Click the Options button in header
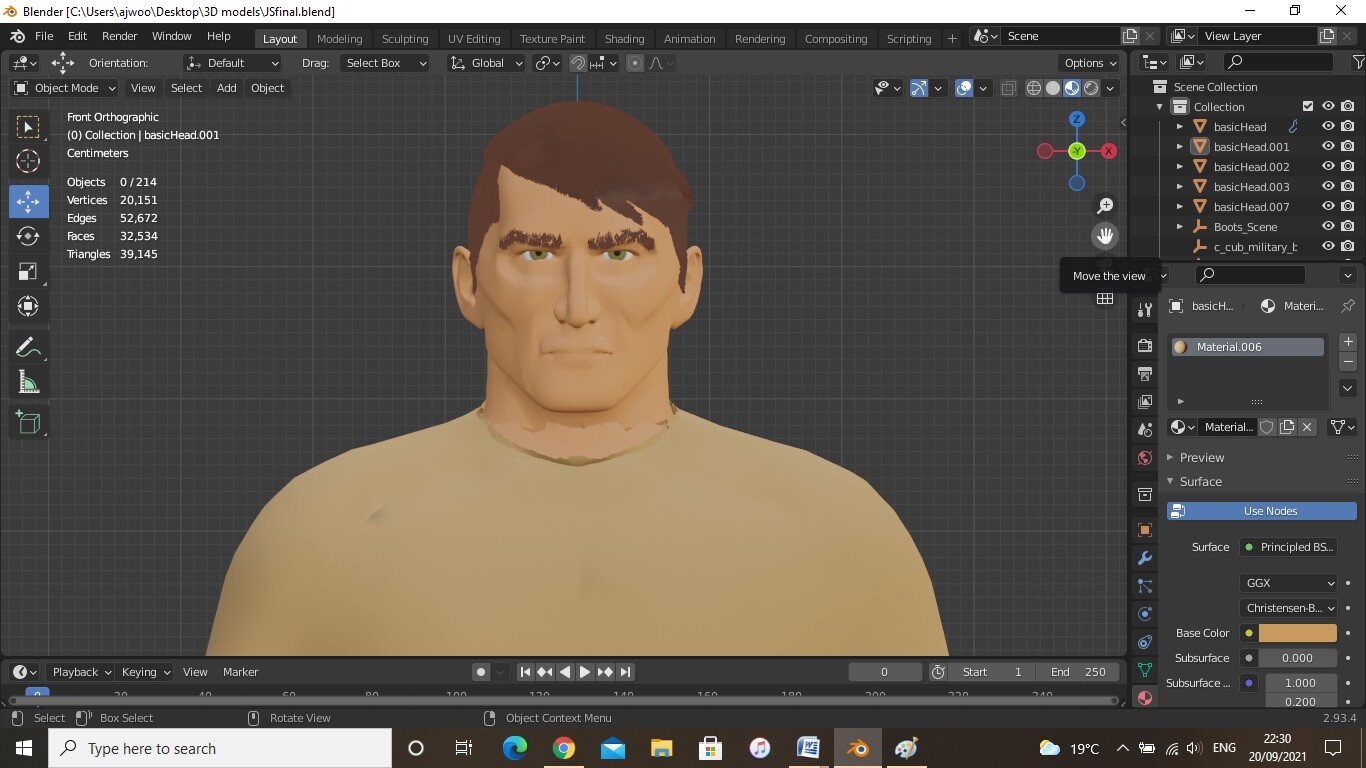 1090,63
